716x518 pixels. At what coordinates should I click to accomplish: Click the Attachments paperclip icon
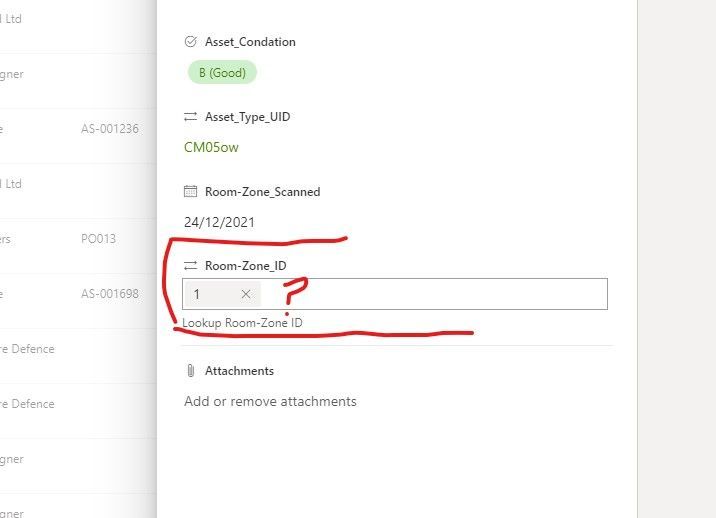click(191, 371)
